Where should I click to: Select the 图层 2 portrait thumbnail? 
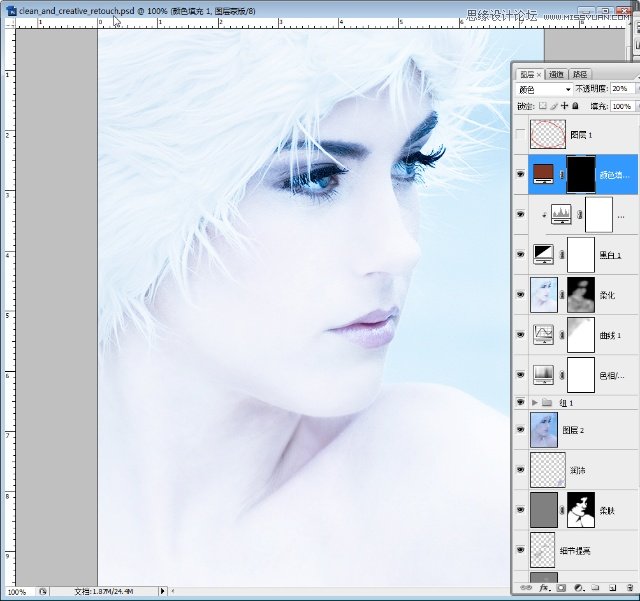[544, 430]
